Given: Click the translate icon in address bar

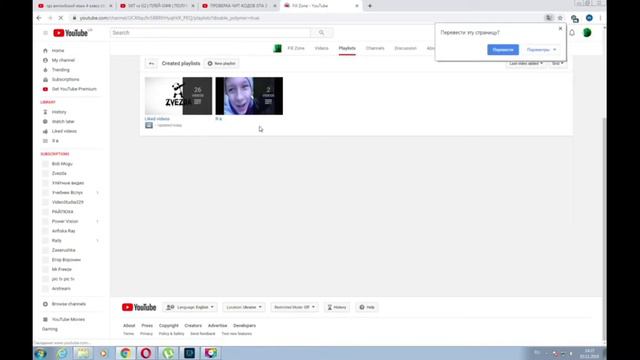Looking at the screenshot, I should (549, 18).
